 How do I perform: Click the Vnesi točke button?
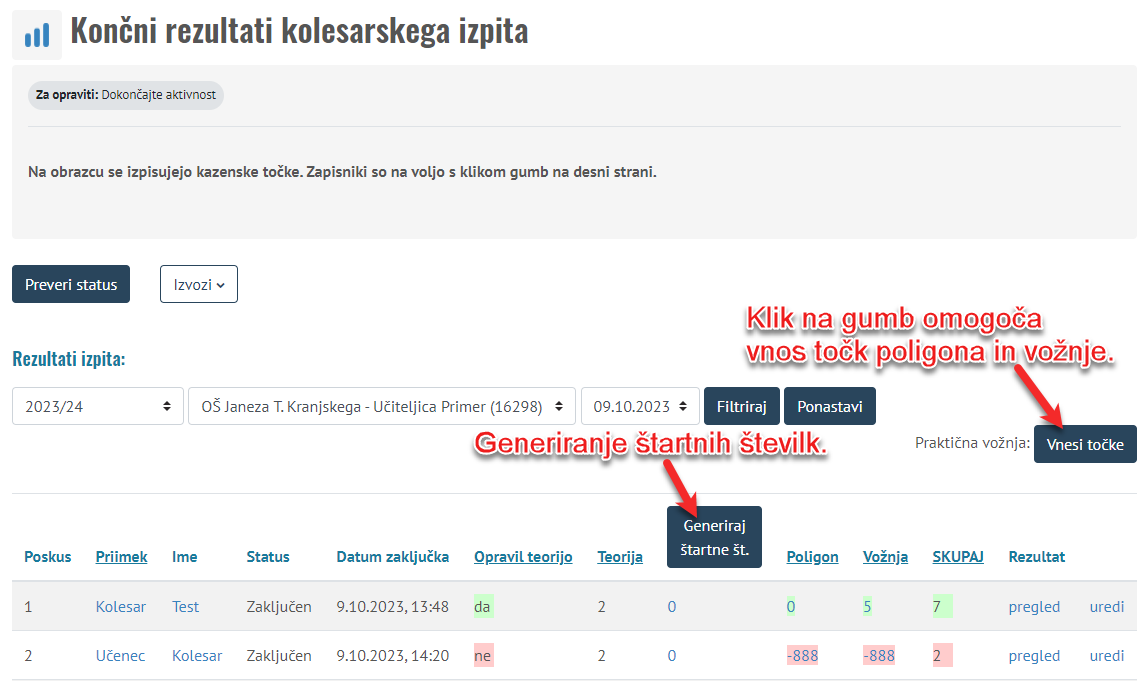pyautogui.click(x=1084, y=444)
